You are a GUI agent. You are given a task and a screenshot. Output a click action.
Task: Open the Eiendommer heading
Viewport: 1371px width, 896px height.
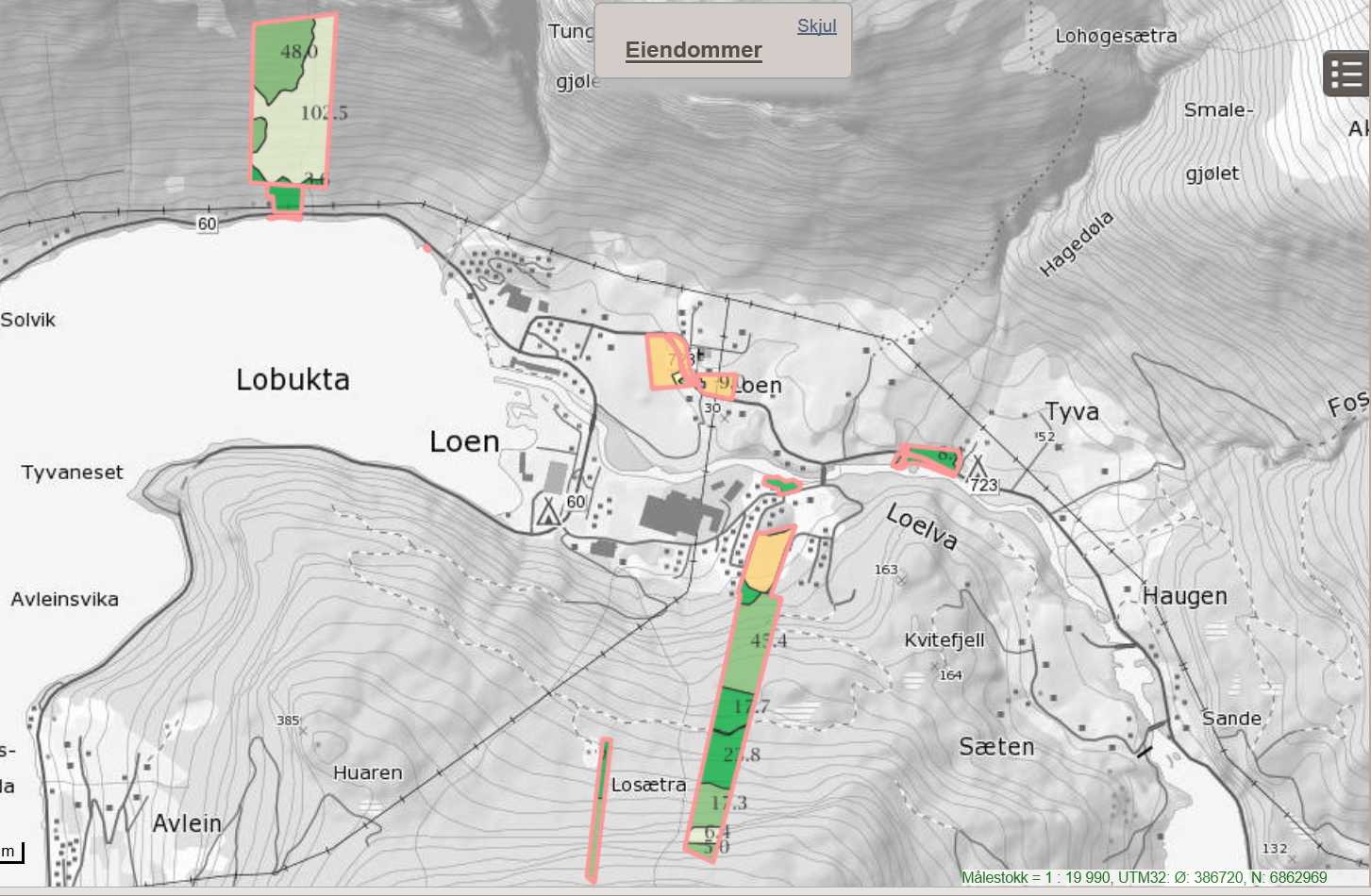click(694, 51)
